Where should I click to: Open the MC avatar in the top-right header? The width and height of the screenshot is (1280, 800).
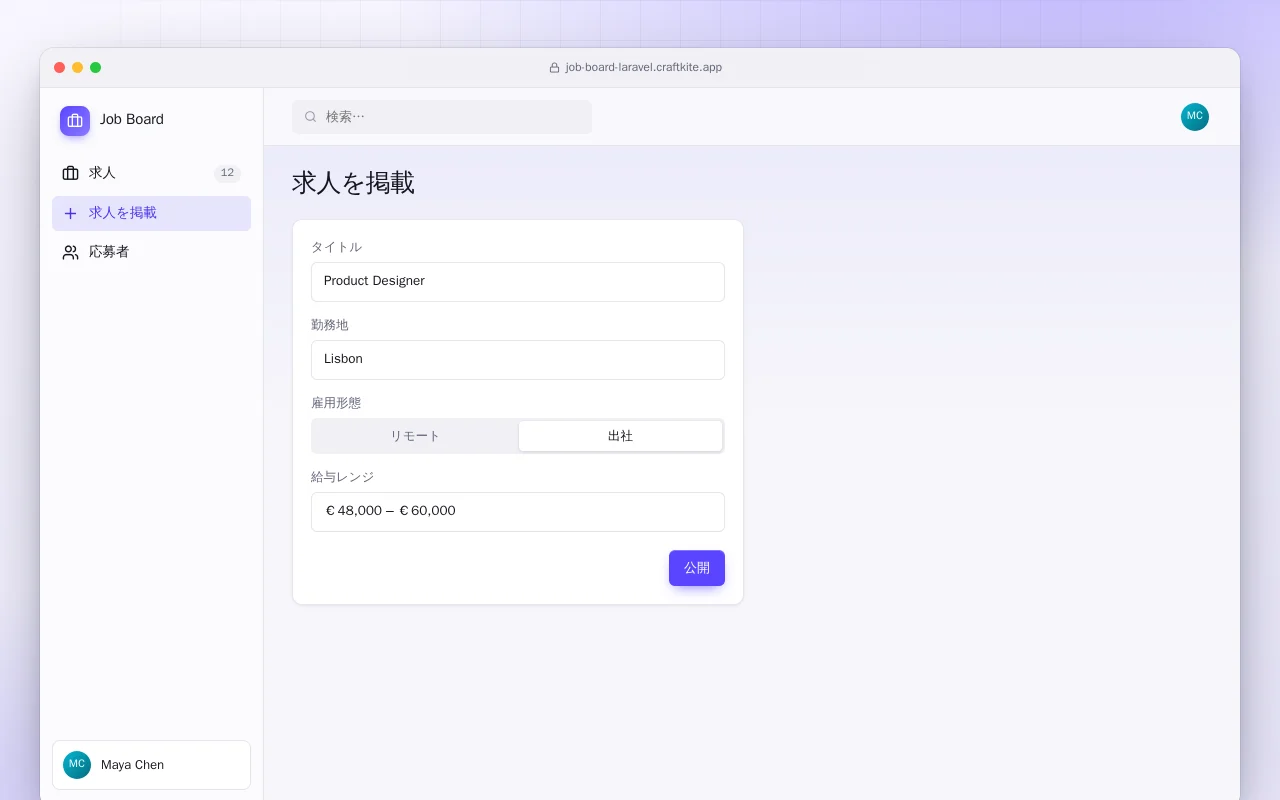(x=1195, y=117)
